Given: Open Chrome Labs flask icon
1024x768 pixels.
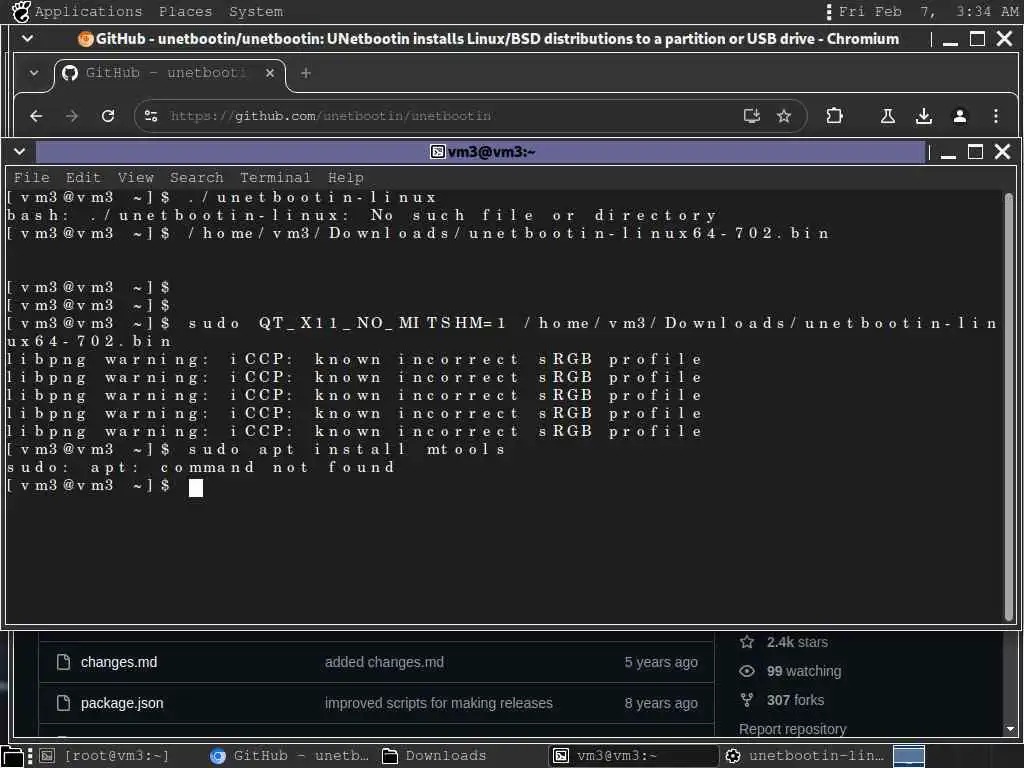Looking at the screenshot, I should [x=888, y=116].
